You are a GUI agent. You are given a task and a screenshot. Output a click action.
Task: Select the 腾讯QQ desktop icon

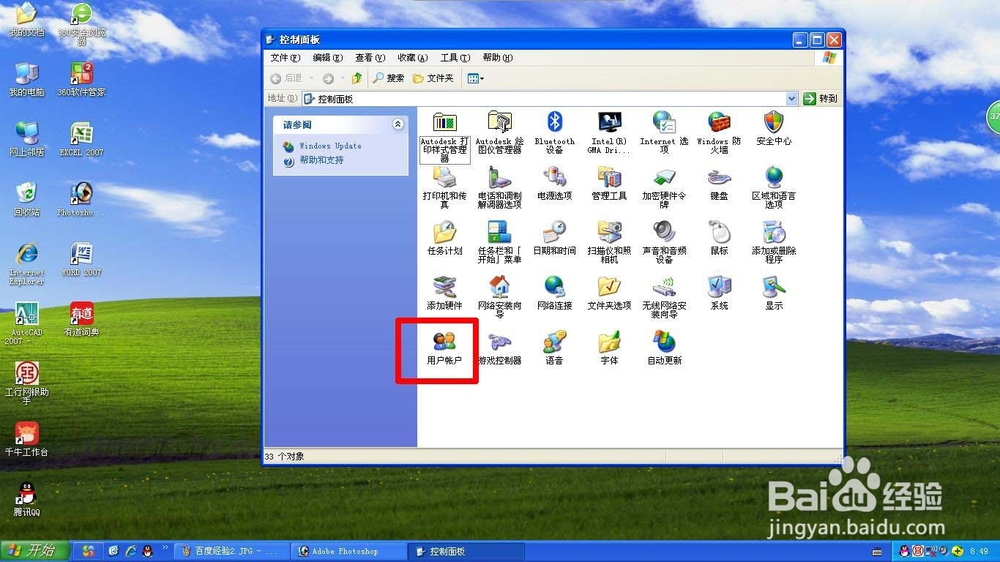tap(27, 499)
